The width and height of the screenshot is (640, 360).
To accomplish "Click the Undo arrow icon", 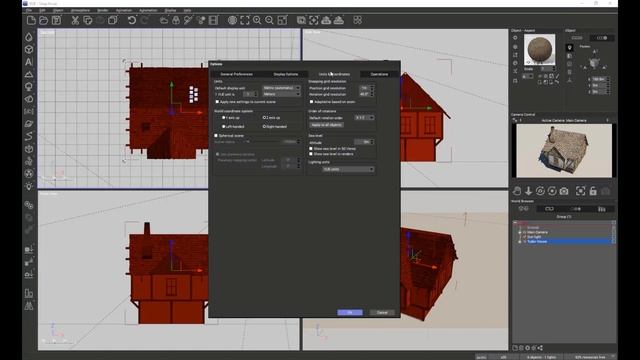I will [131, 20].
